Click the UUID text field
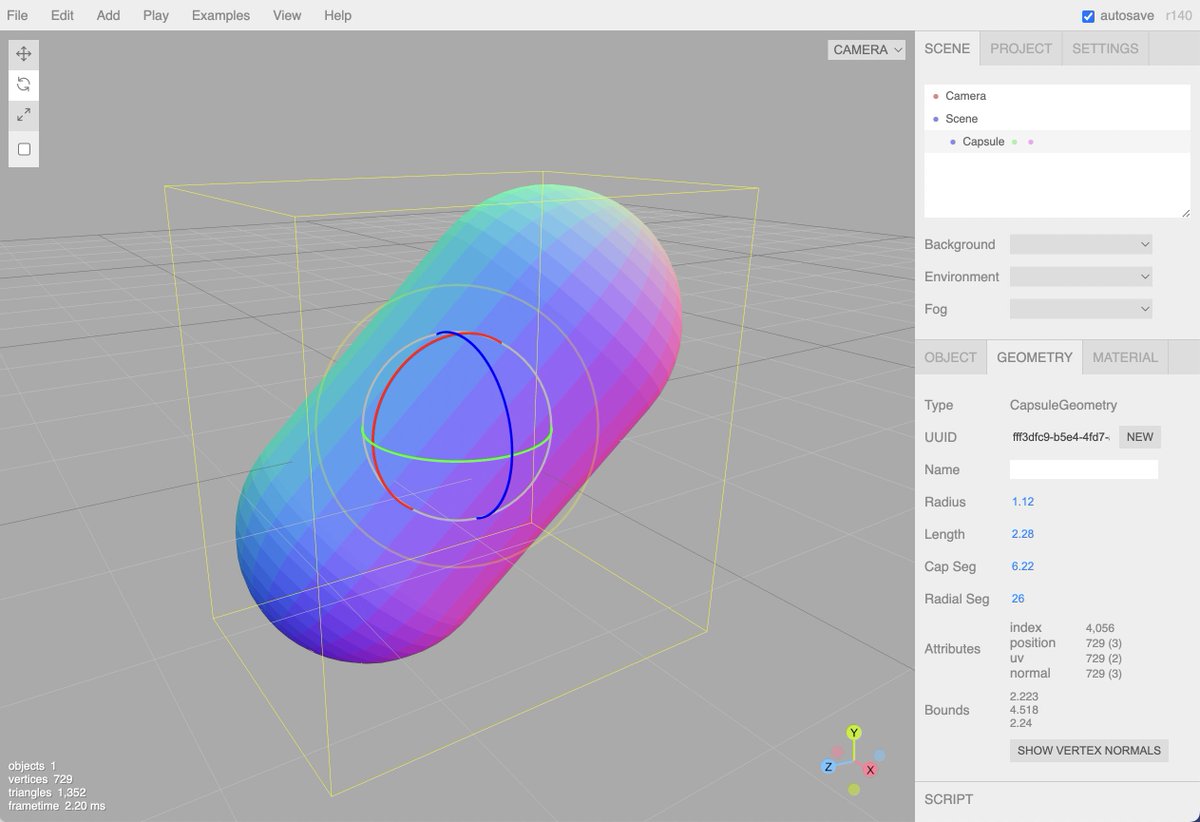This screenshot has width=1200, height=822. pyautogui.click(x=1061, y=437)
